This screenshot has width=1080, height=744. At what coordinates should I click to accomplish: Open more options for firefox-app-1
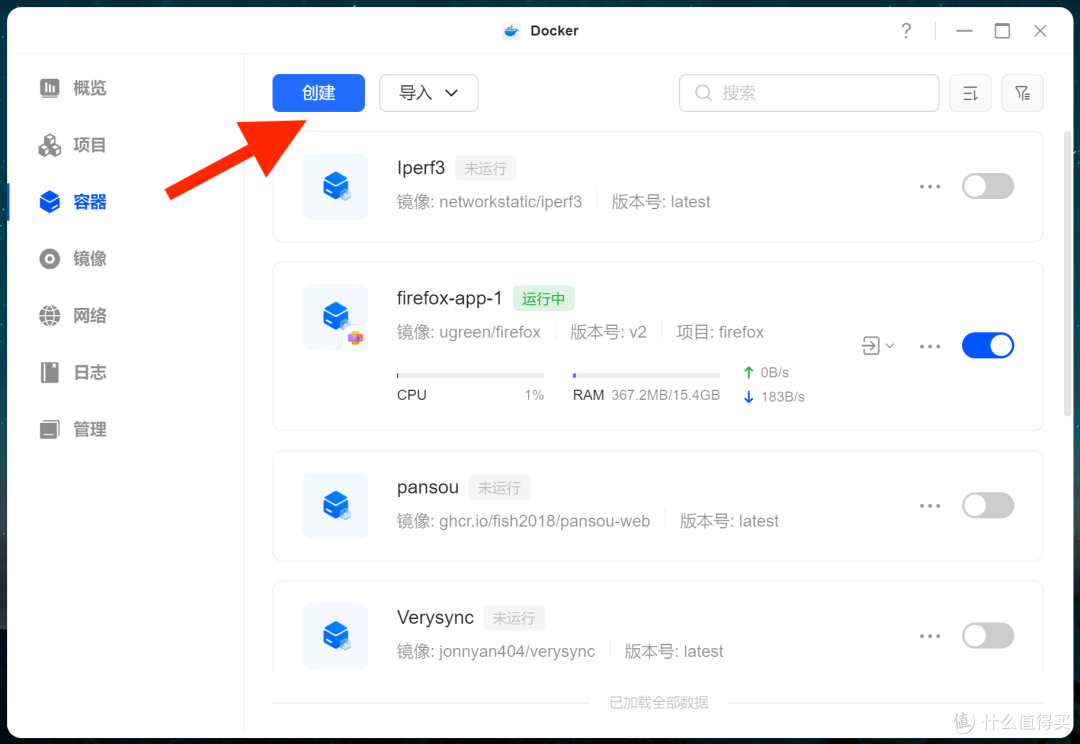coord(930,346)
